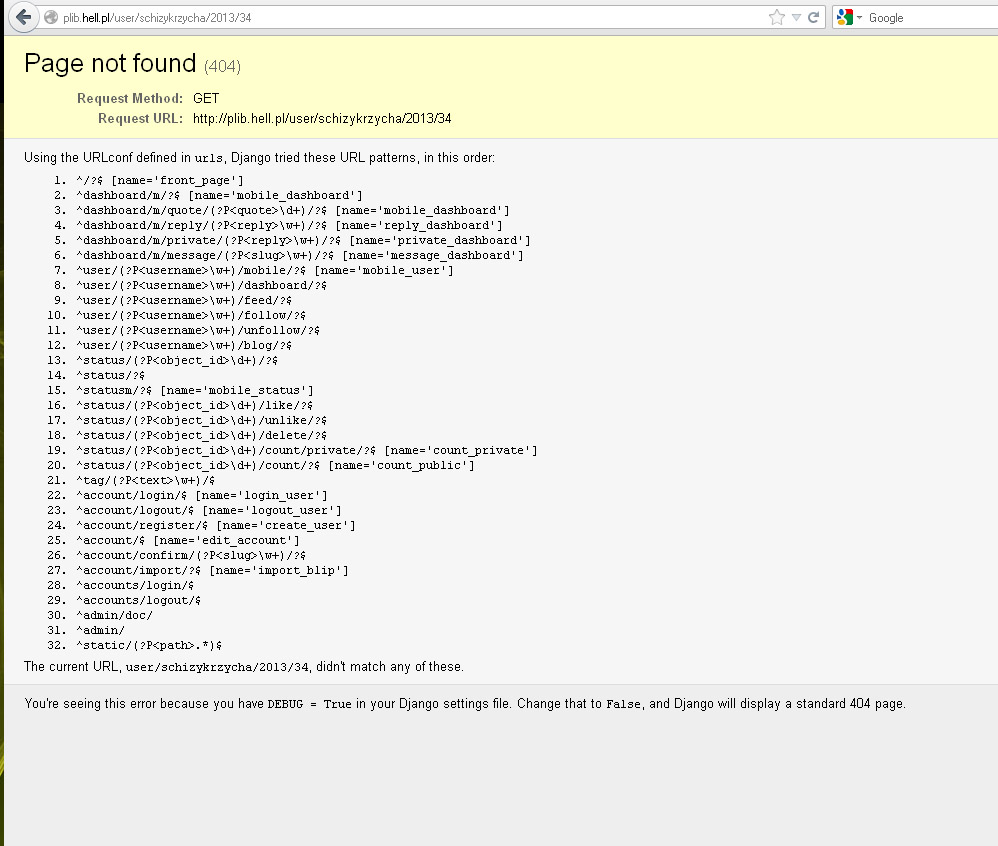
Task: Click pattern 6 named 'message_dashboard'
Action: 300,255
